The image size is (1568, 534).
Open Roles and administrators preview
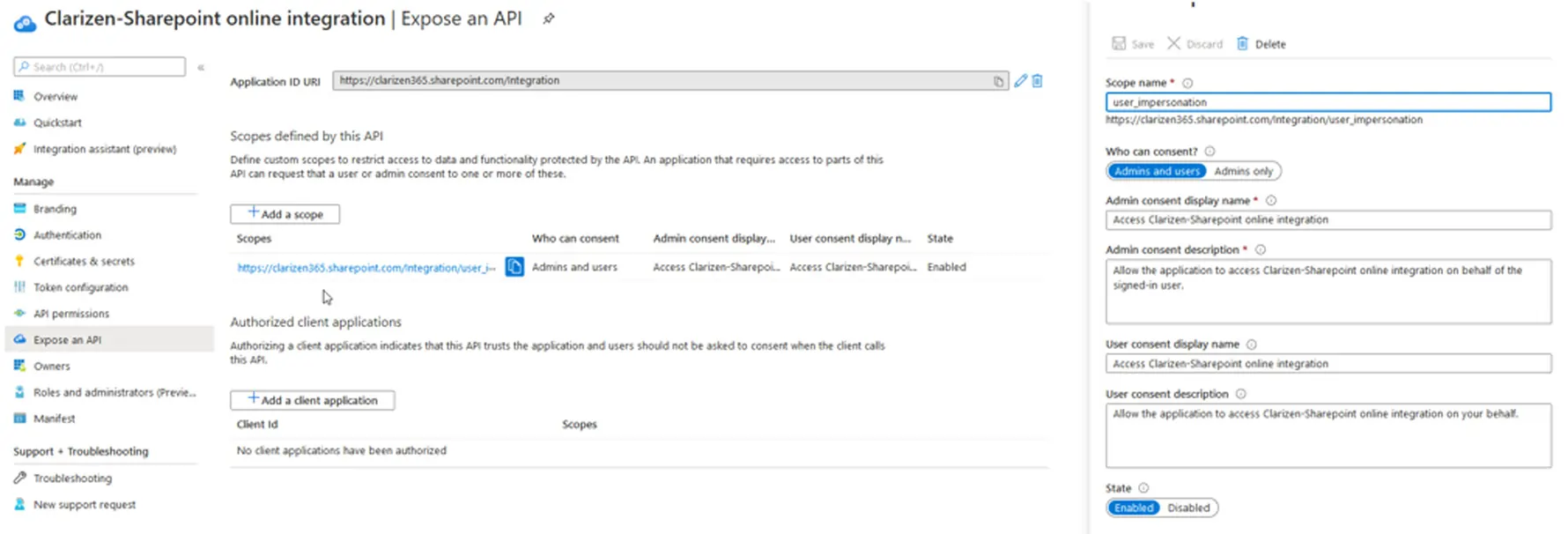(115, 392)
